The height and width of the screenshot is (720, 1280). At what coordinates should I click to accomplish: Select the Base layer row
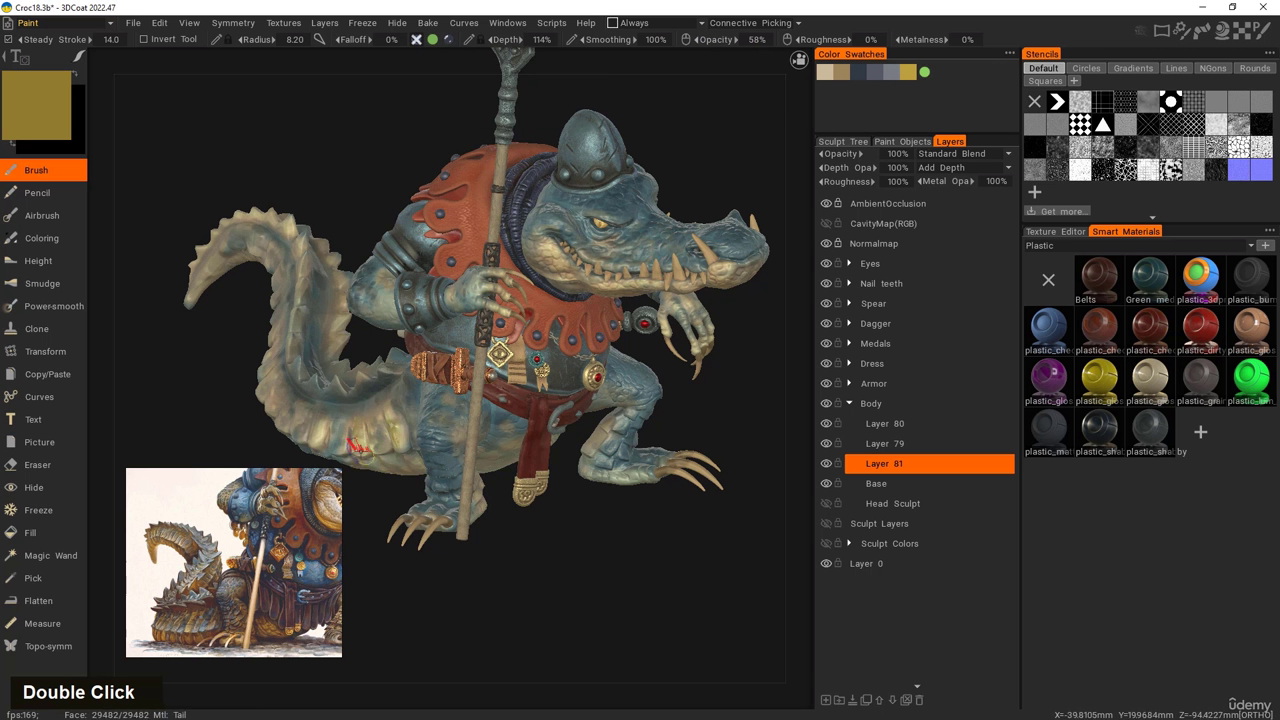(929, 484)
